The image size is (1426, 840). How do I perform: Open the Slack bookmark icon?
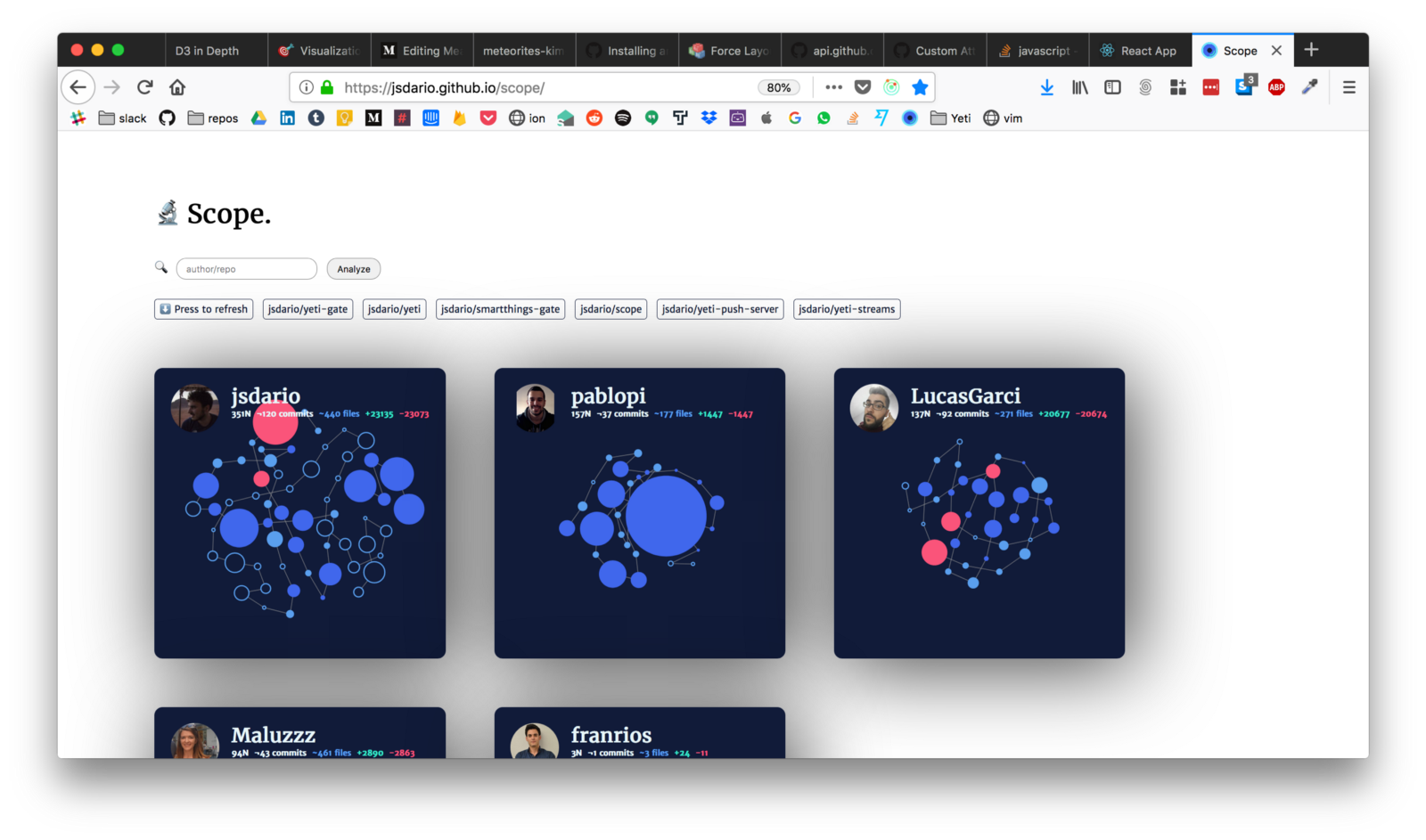click(x=78, y=118)
